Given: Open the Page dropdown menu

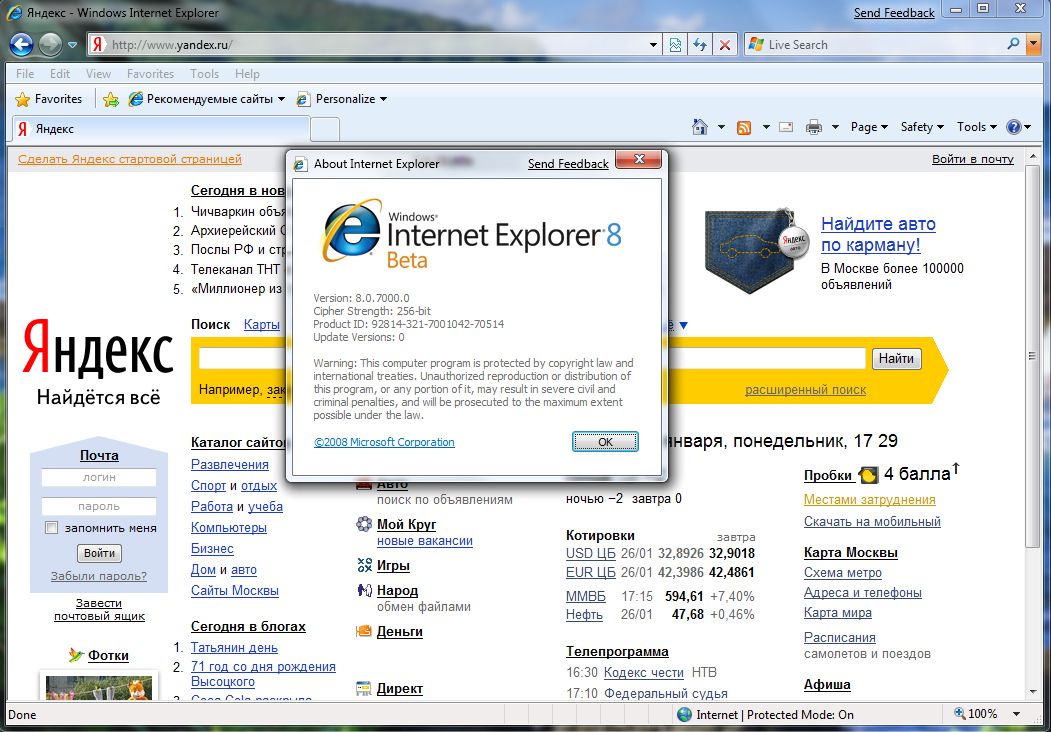Looking at the screenshot, I should [x=869, y=127].
